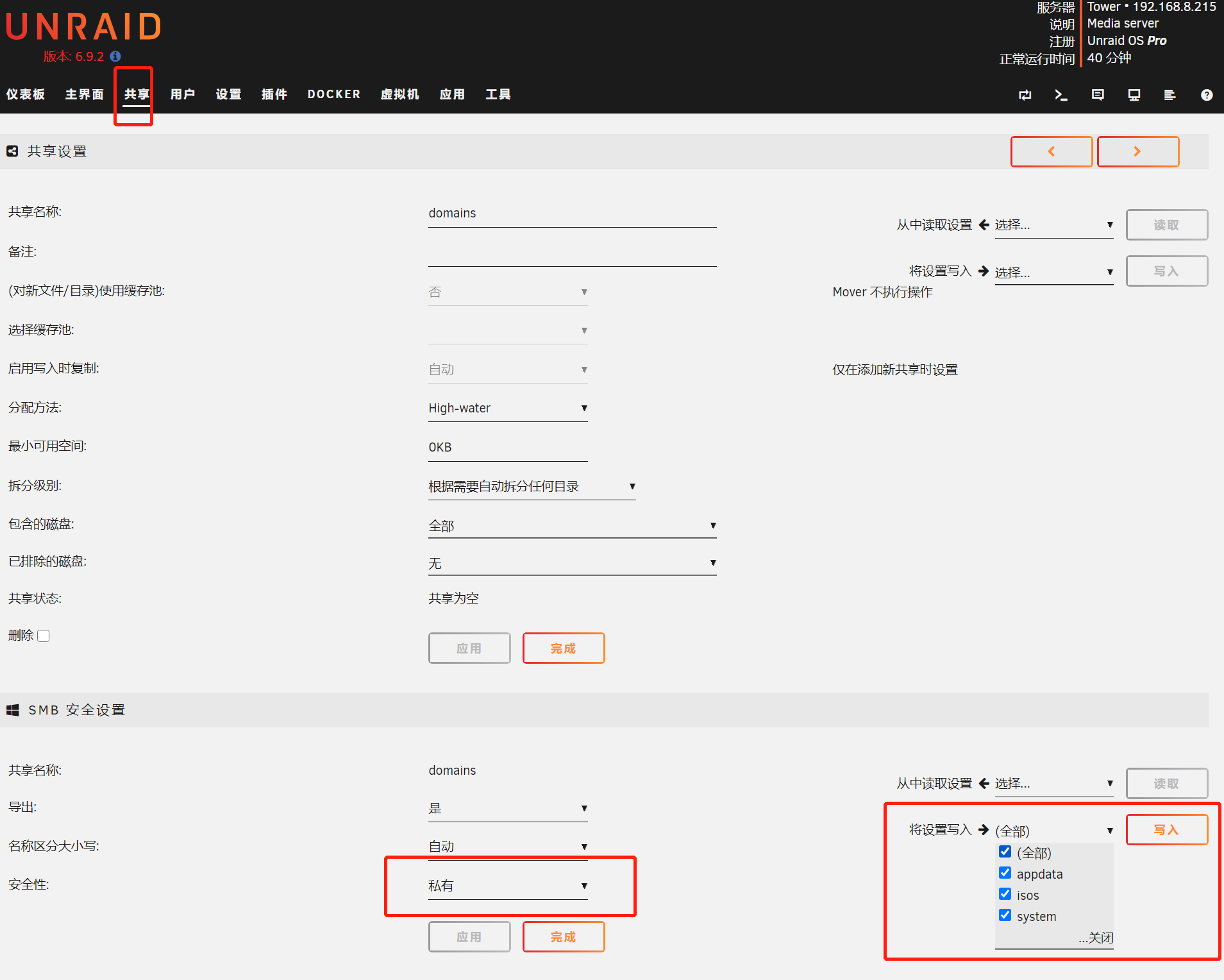The image size is (1224, 980).
Task: Click the help question mark icon
Action: [1207, 95]
